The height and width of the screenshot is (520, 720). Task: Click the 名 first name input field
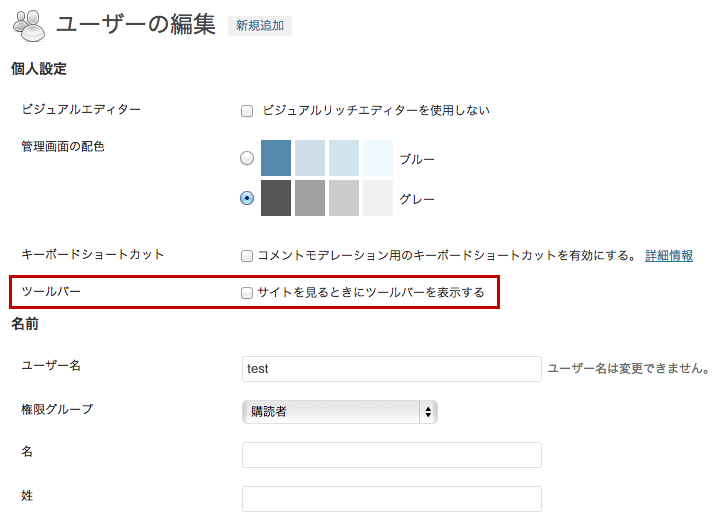392,455
